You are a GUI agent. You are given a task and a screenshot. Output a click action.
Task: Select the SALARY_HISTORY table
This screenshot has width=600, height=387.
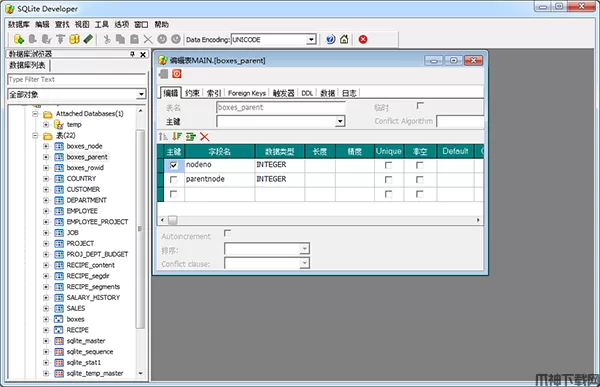click(x=93, y=297)
